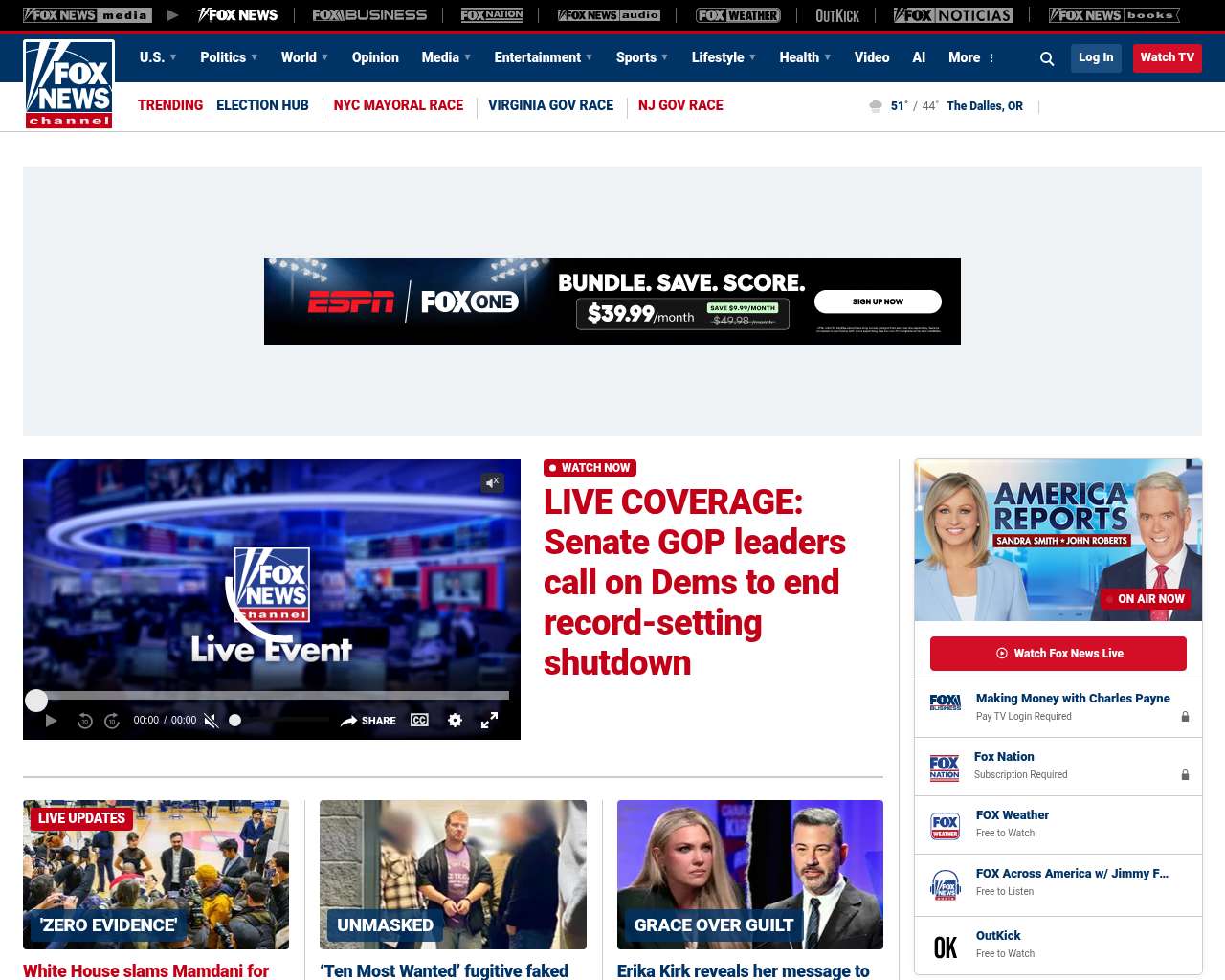Click the Log In button
Viewport: 1225px width, 980px height.
(1096, 58)
